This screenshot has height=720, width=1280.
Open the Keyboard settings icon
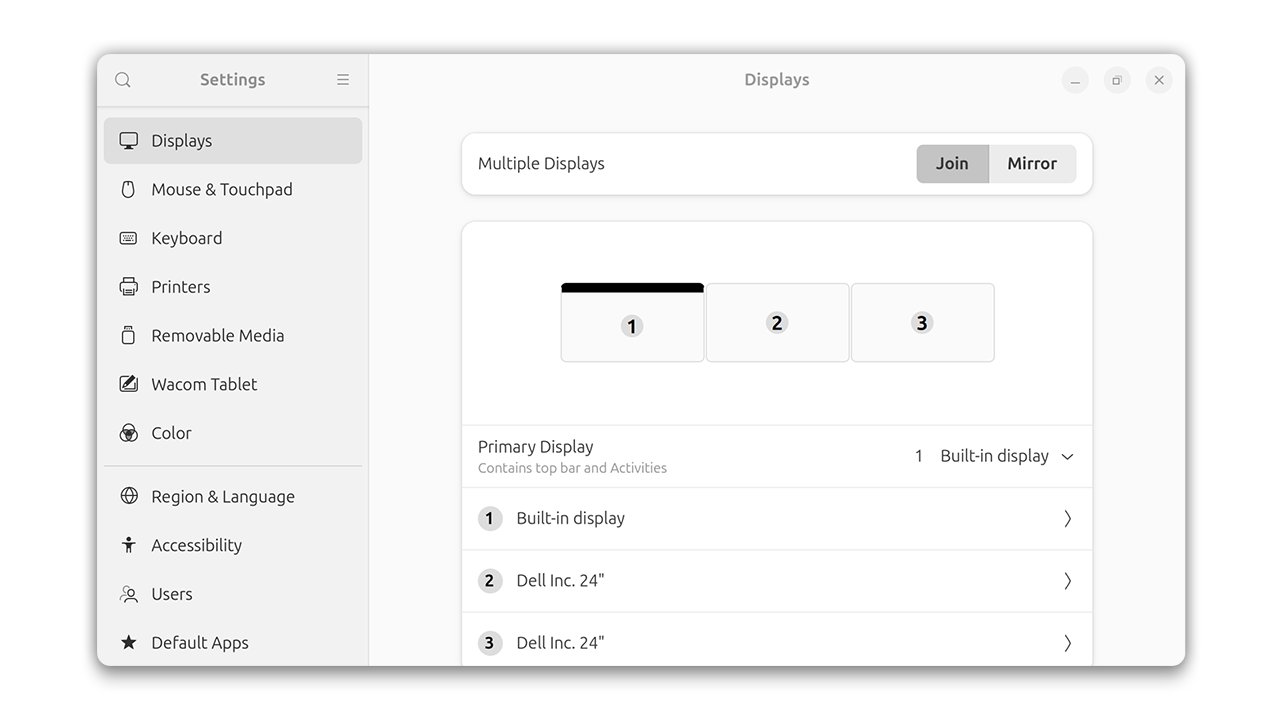pos(128,238)
